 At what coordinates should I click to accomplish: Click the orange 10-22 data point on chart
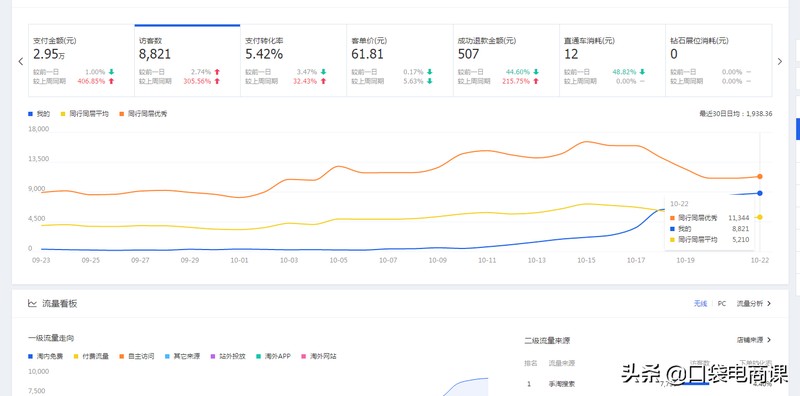pos(760,177)
